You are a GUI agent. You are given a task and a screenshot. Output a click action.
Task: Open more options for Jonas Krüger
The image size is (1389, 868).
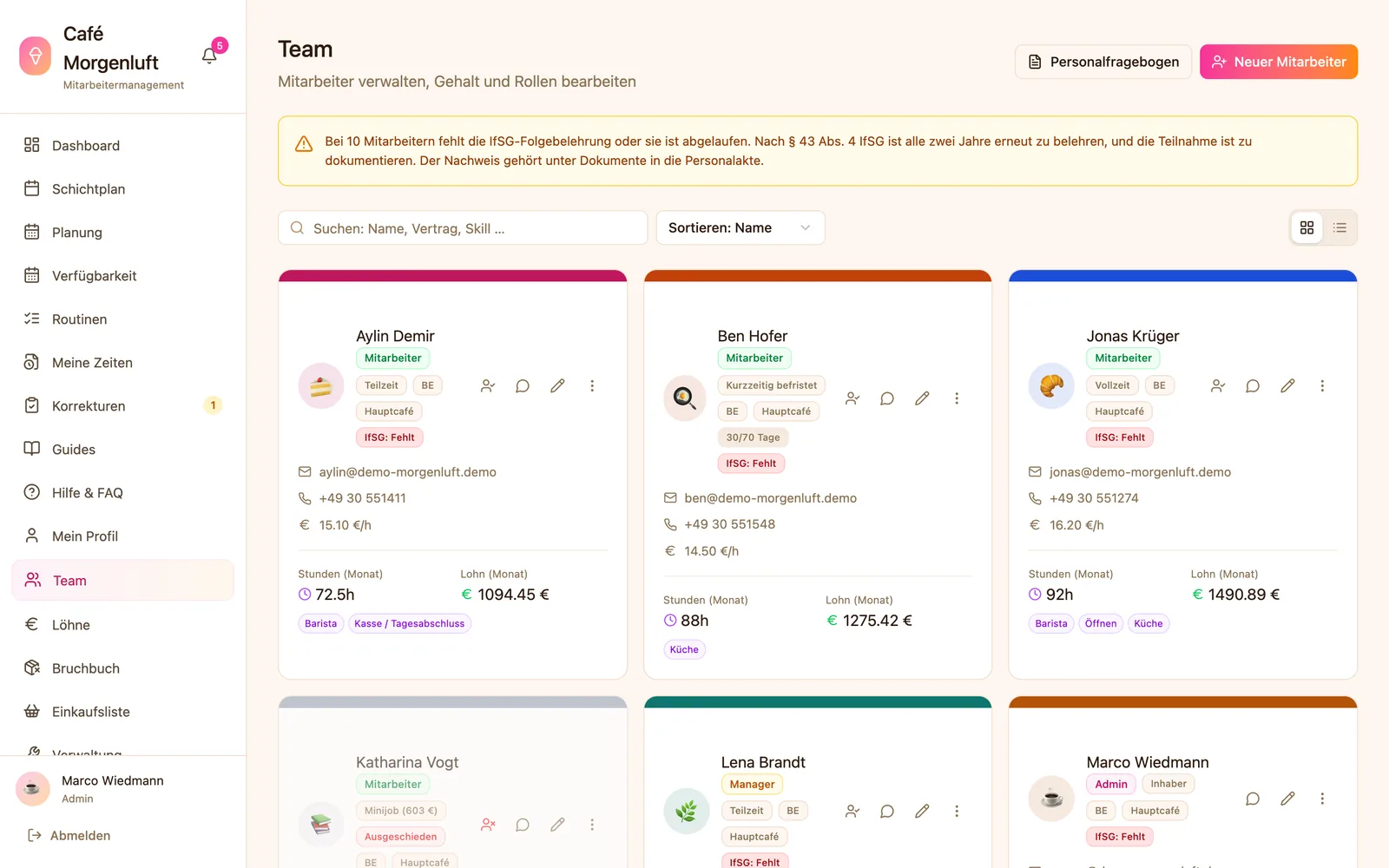click(1322, 385)
